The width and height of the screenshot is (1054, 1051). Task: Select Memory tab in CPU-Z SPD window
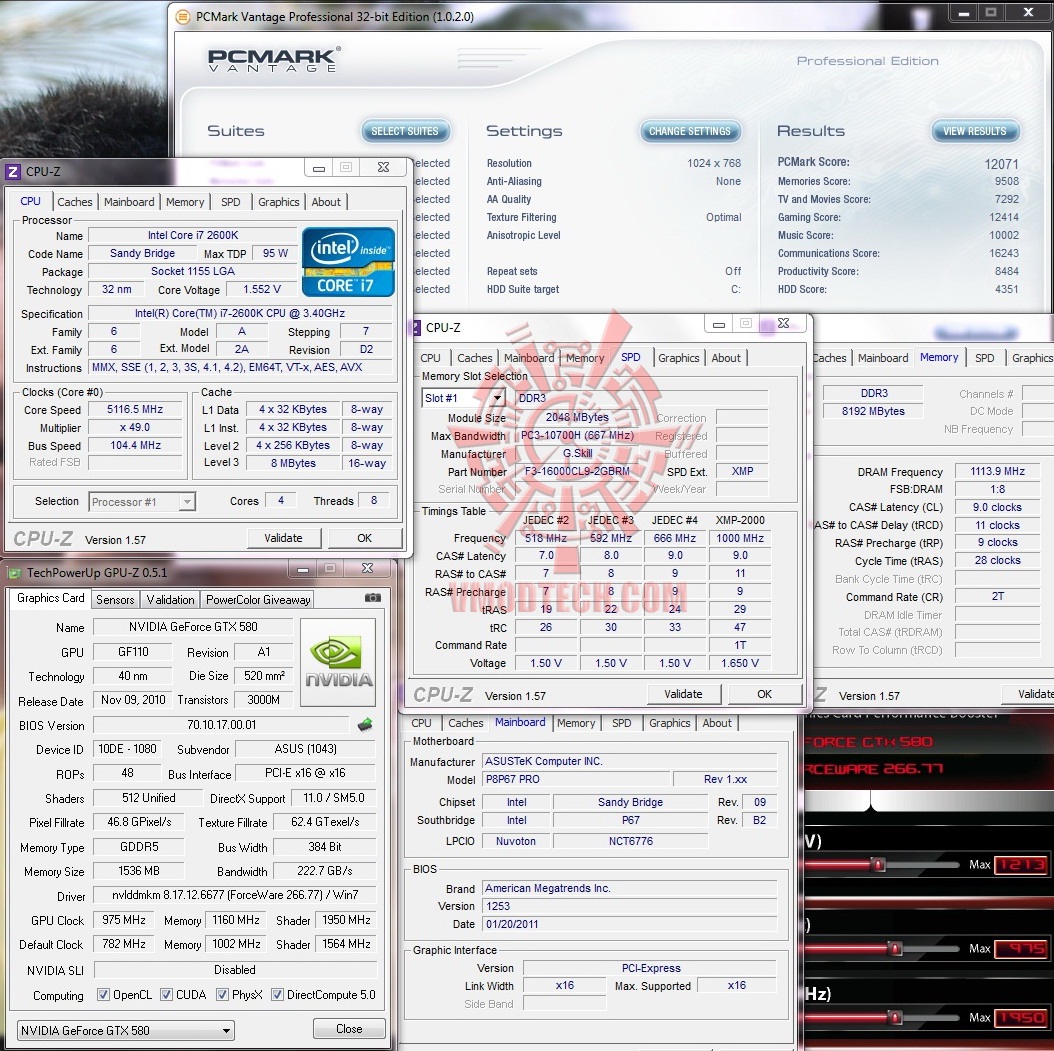coord(585,358)
